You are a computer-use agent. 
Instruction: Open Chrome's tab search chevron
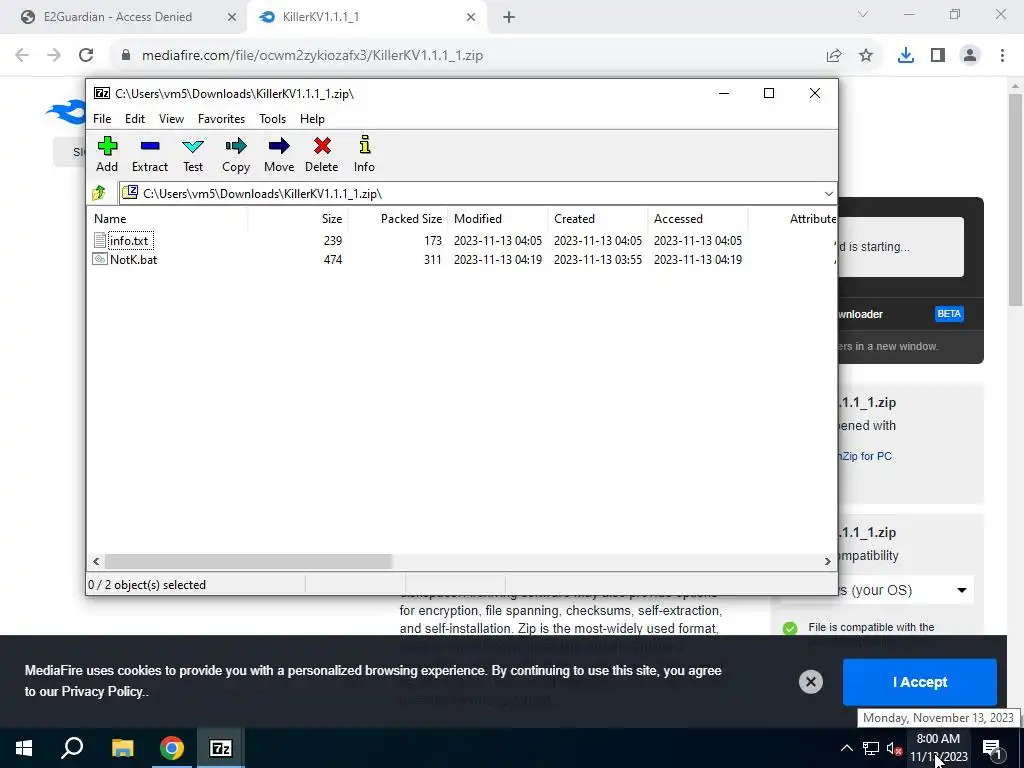863,14
